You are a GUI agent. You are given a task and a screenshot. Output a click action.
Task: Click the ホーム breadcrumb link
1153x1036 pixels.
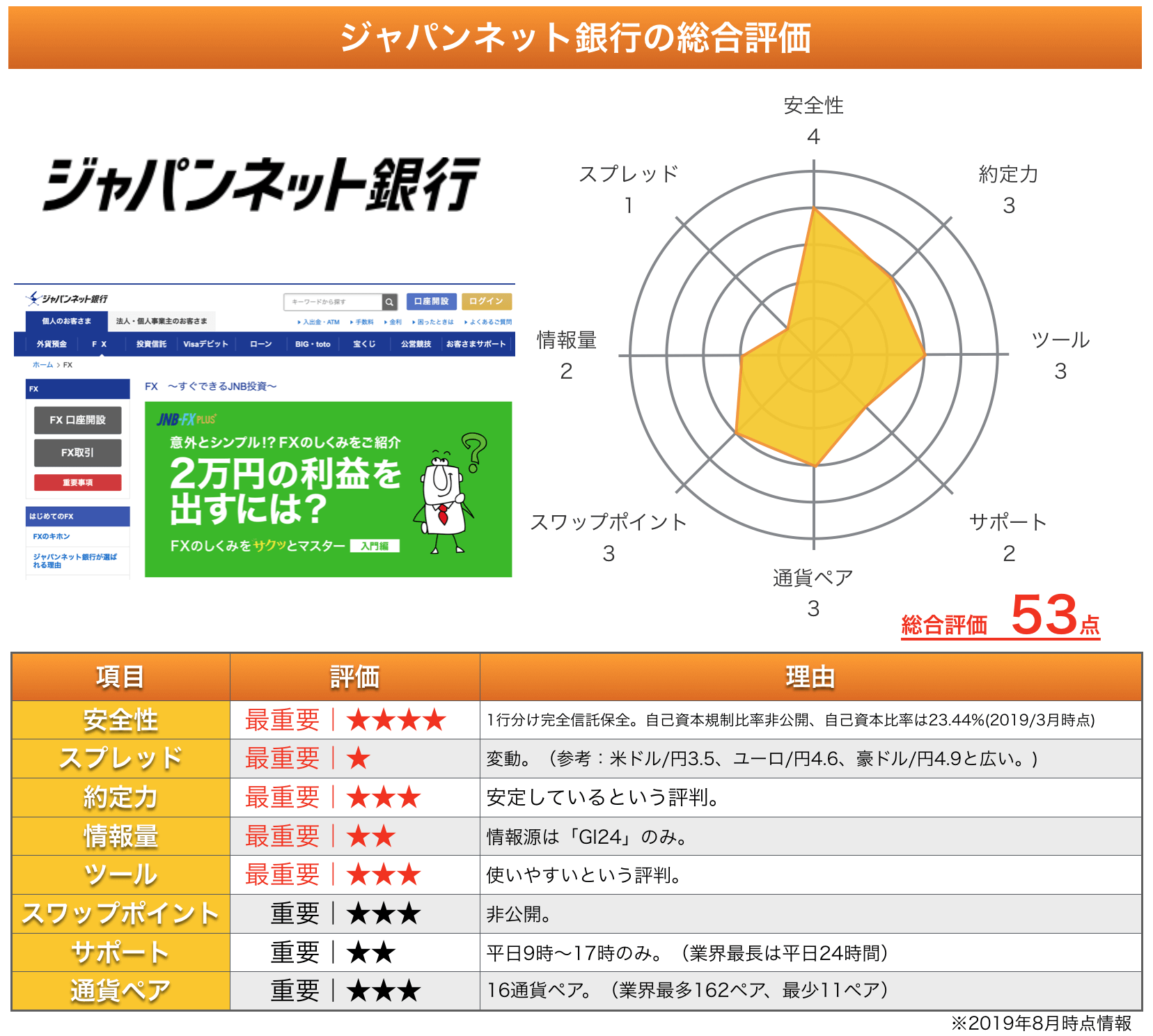point(42,365)
